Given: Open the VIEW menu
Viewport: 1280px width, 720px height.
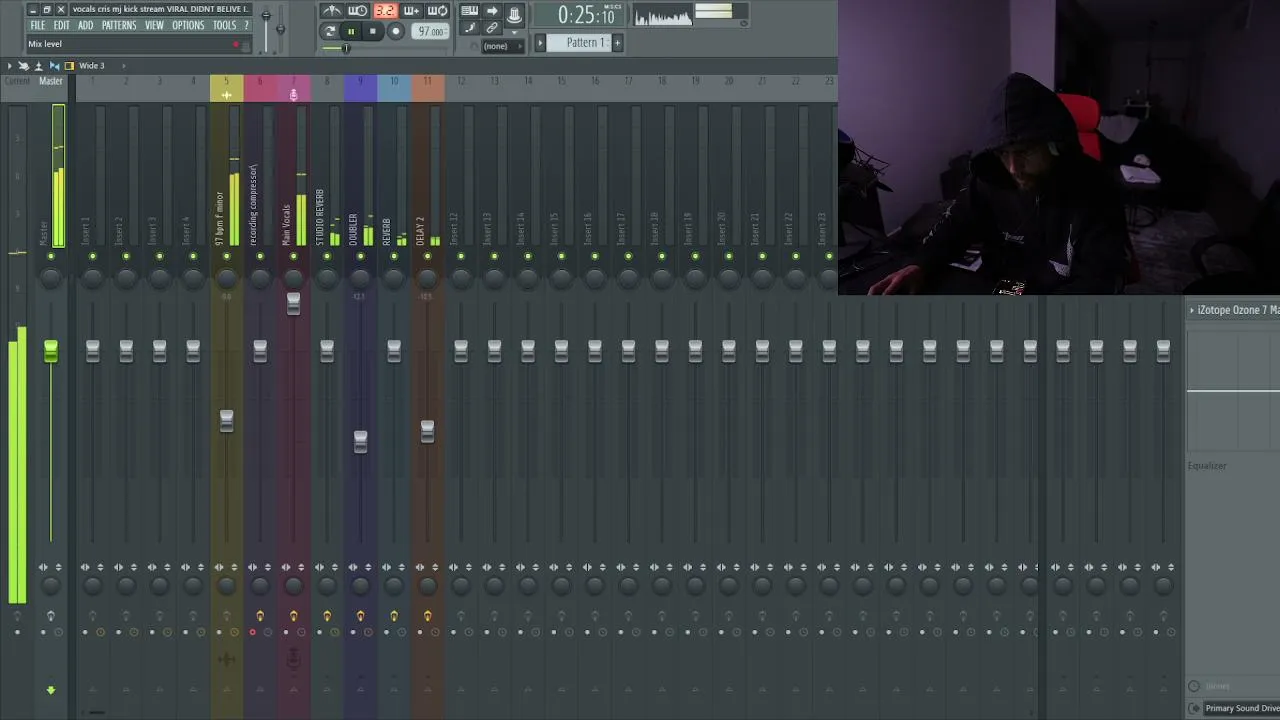Looking at the screenshot, I should pyautogui.click(x=154, y=25).
